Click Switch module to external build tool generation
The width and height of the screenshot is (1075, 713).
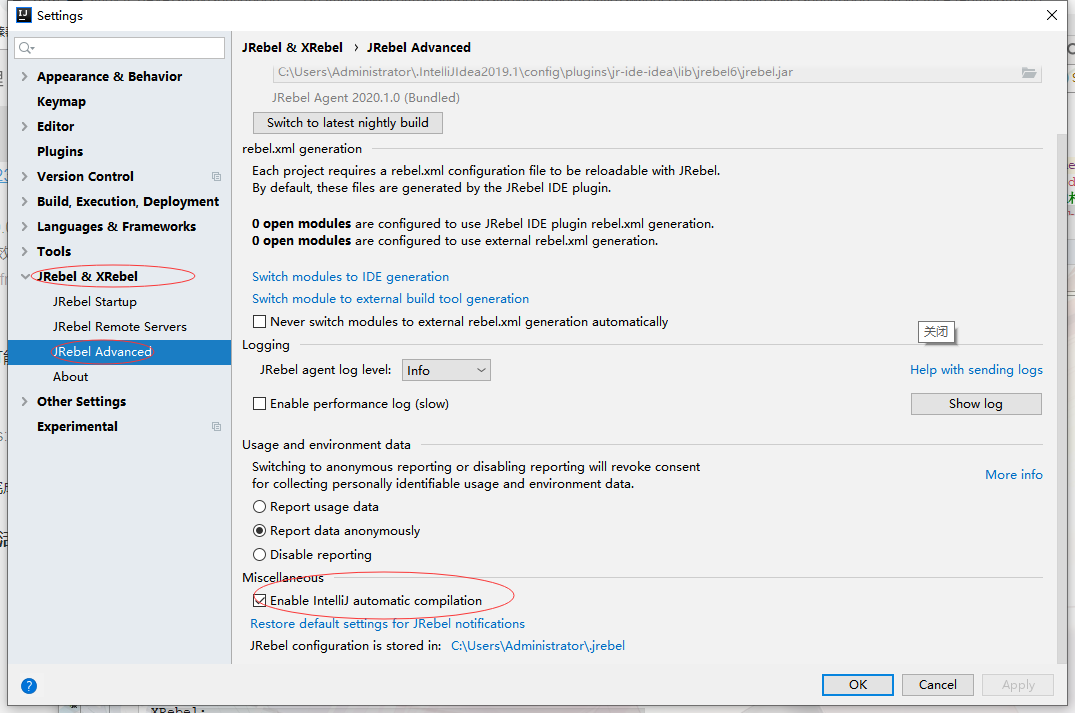(390, 299)
